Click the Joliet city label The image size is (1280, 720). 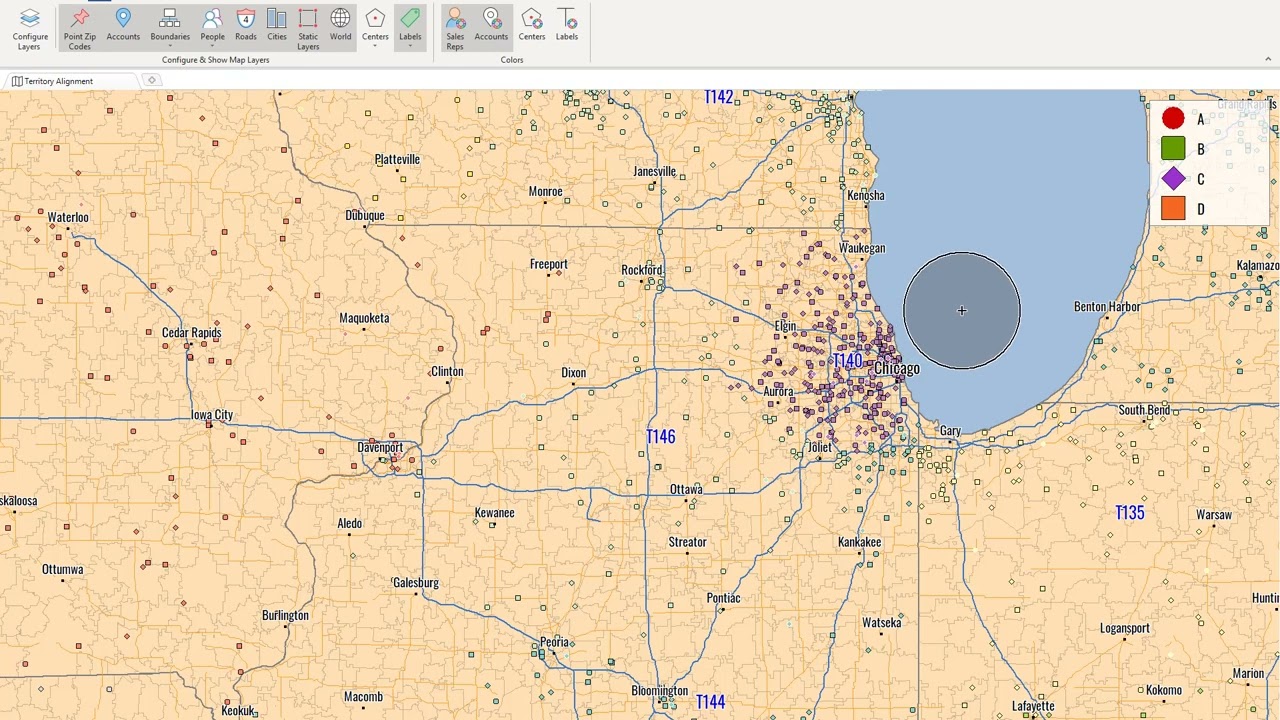coord(820,447)
